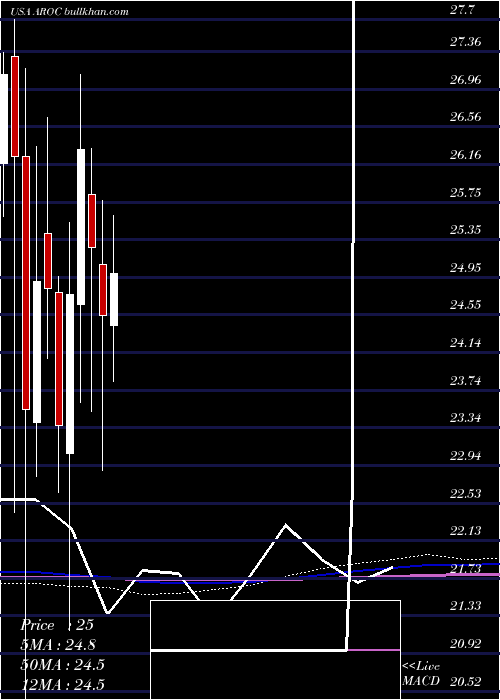
Task: Click the 23.34 price axis label
Action: click(465, 418)
